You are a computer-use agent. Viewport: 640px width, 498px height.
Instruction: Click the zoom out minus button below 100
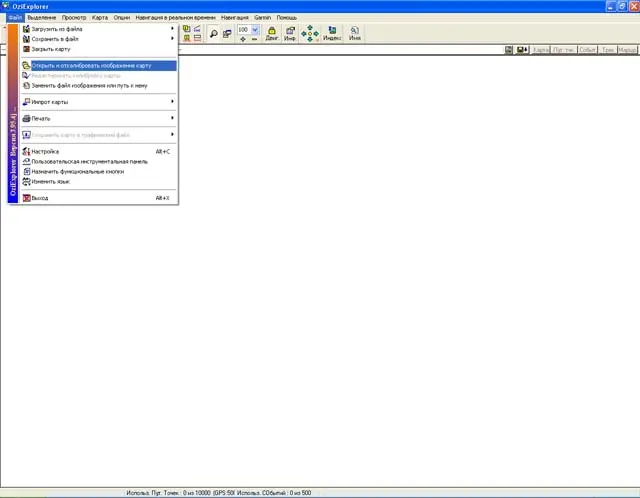point(254,39)
